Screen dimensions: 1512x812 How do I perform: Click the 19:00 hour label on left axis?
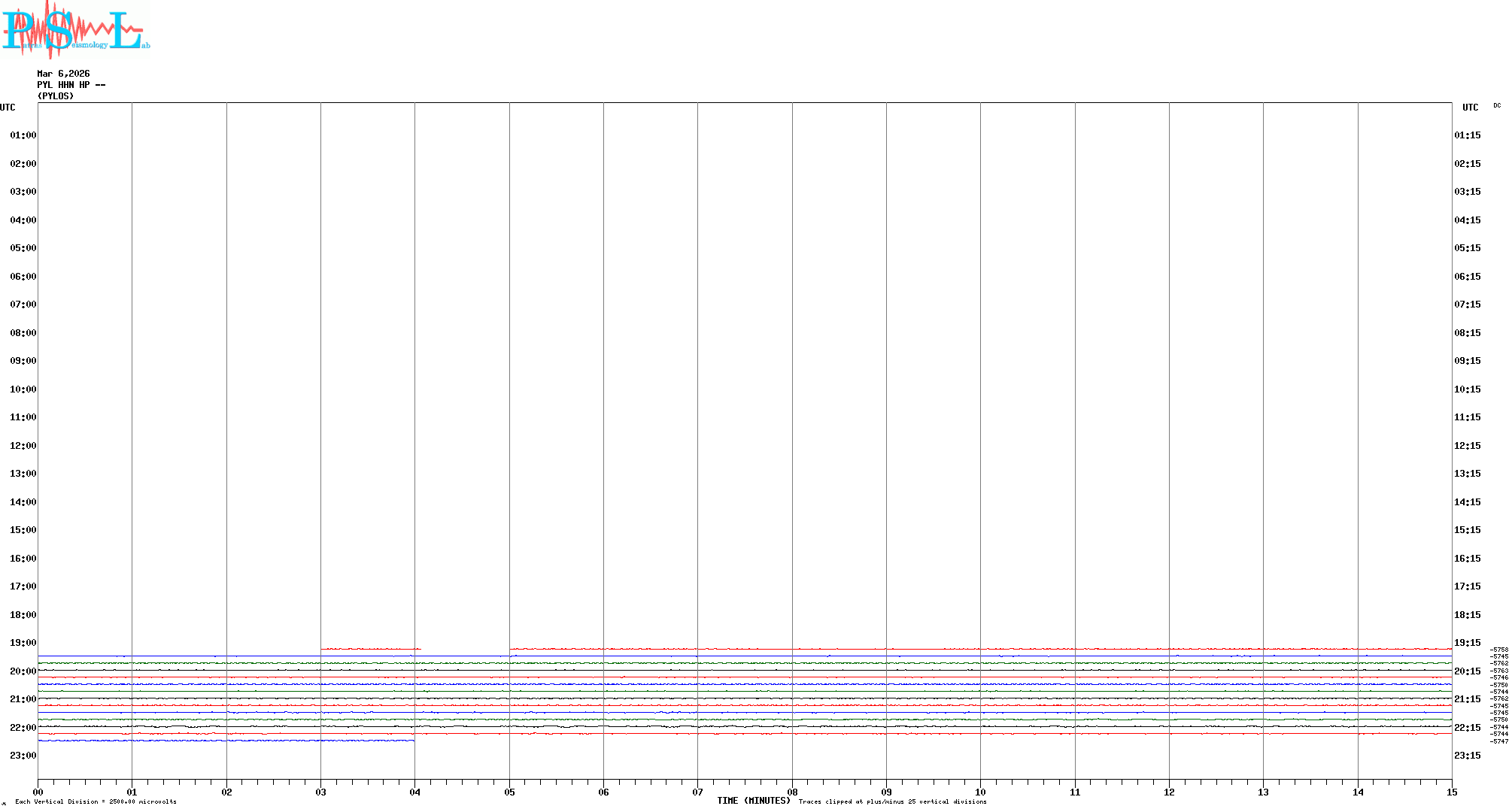pyautogui.click(x=23, y=643)
